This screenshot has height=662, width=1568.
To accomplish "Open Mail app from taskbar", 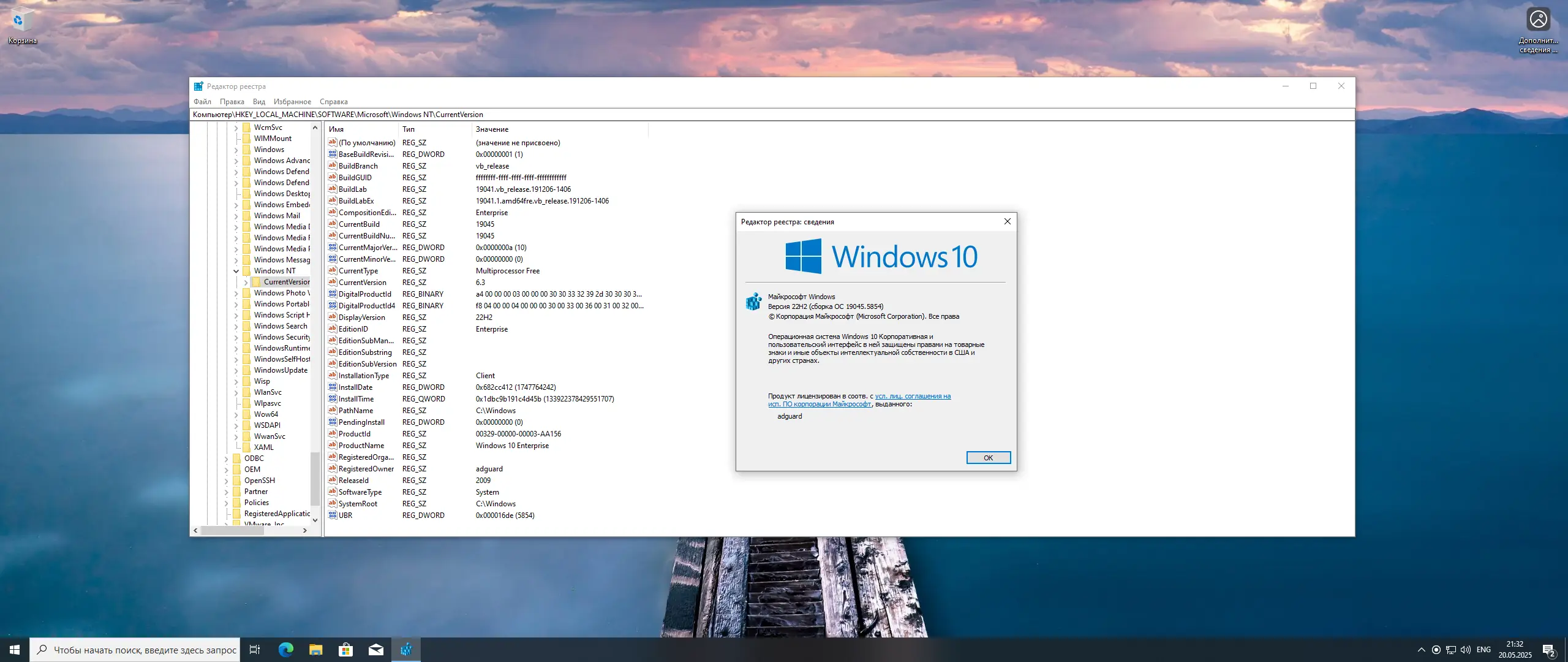I will 375,650.
